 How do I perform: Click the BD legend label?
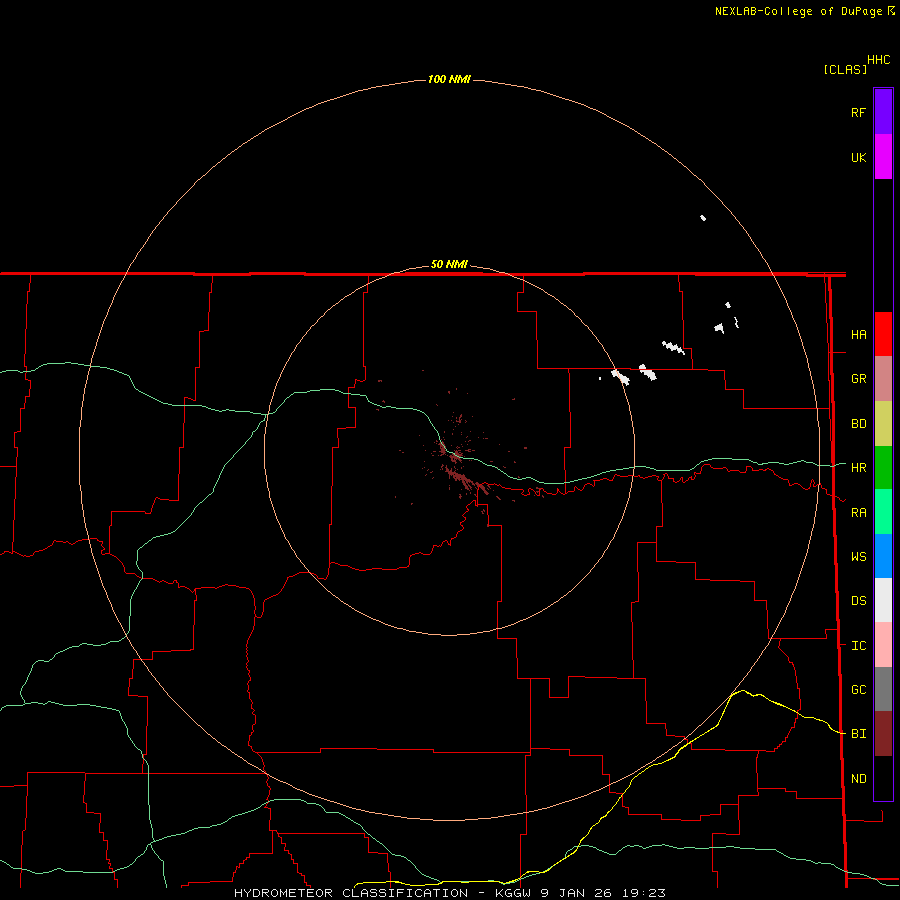(x=858, y=424)
